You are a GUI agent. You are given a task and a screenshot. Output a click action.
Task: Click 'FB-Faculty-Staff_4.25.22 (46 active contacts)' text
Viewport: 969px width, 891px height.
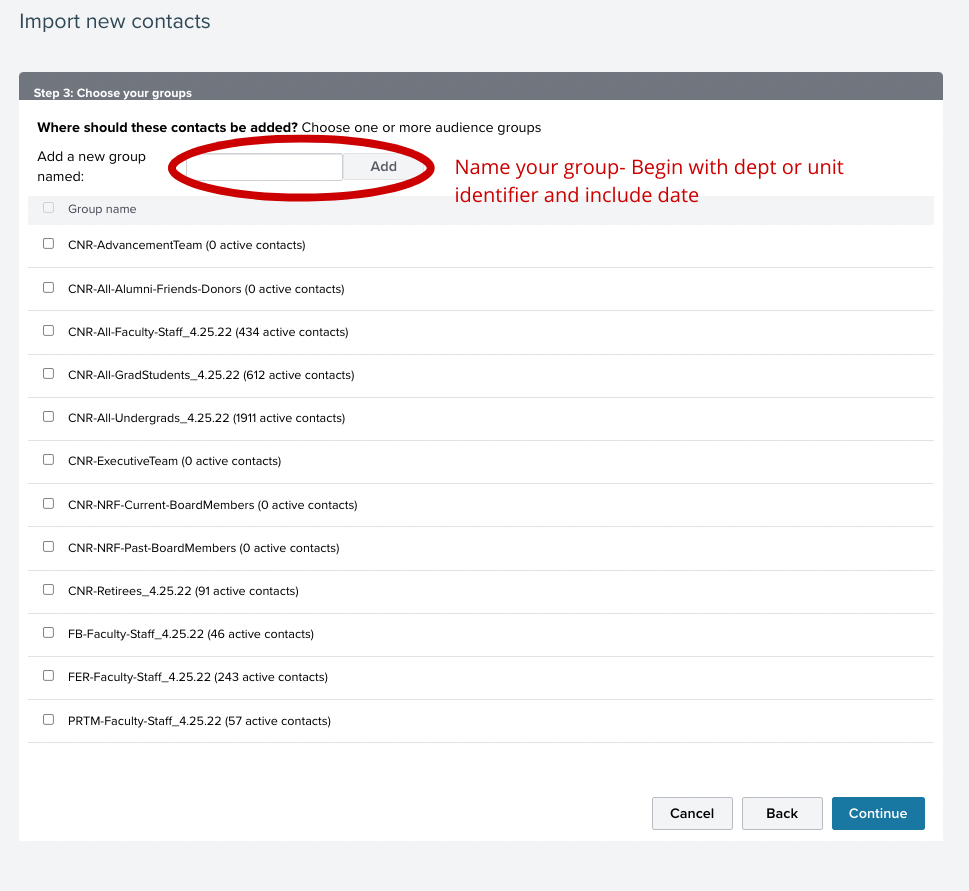click(191, 634)
